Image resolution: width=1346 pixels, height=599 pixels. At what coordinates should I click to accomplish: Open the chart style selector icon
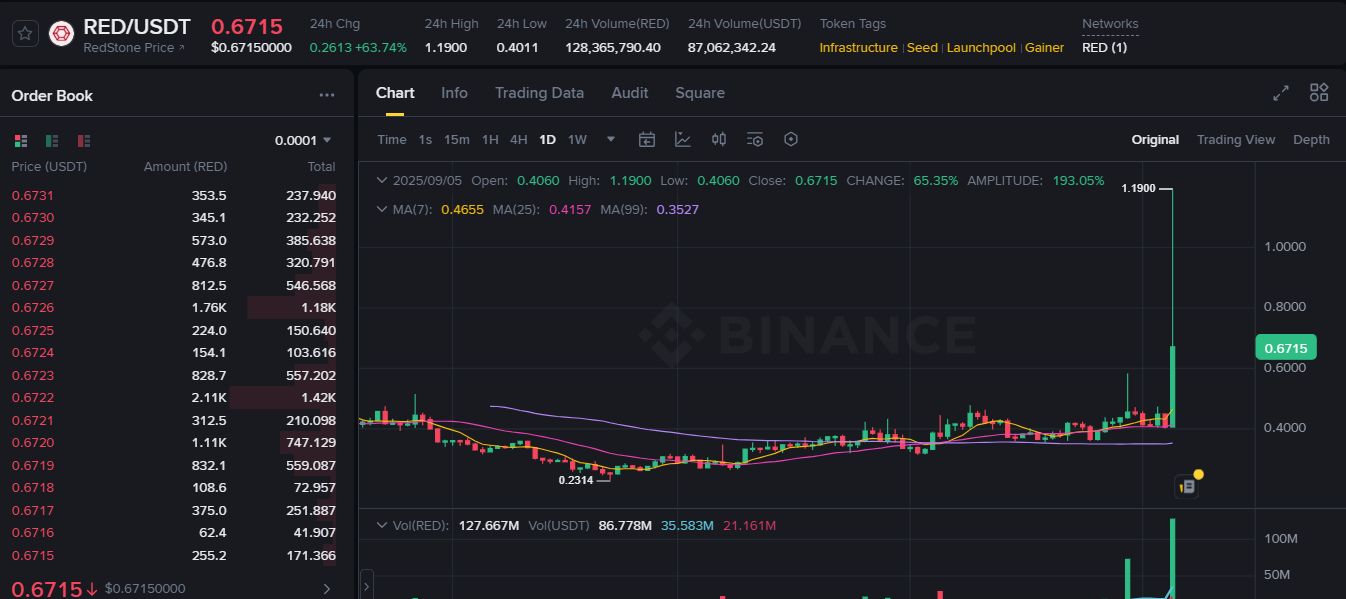tap(683, 139)
